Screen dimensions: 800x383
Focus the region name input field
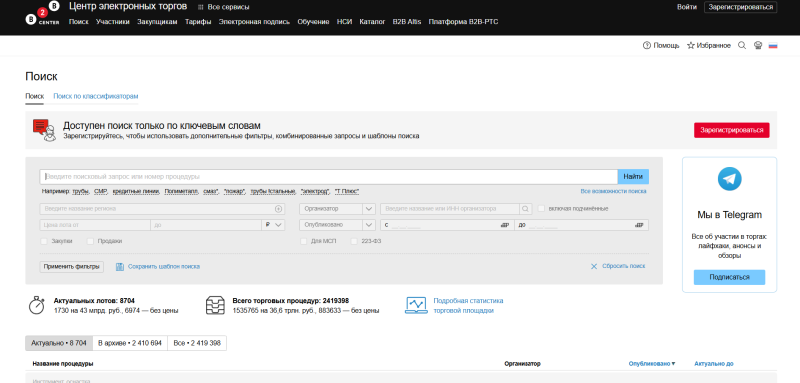[x=162, y=209]
